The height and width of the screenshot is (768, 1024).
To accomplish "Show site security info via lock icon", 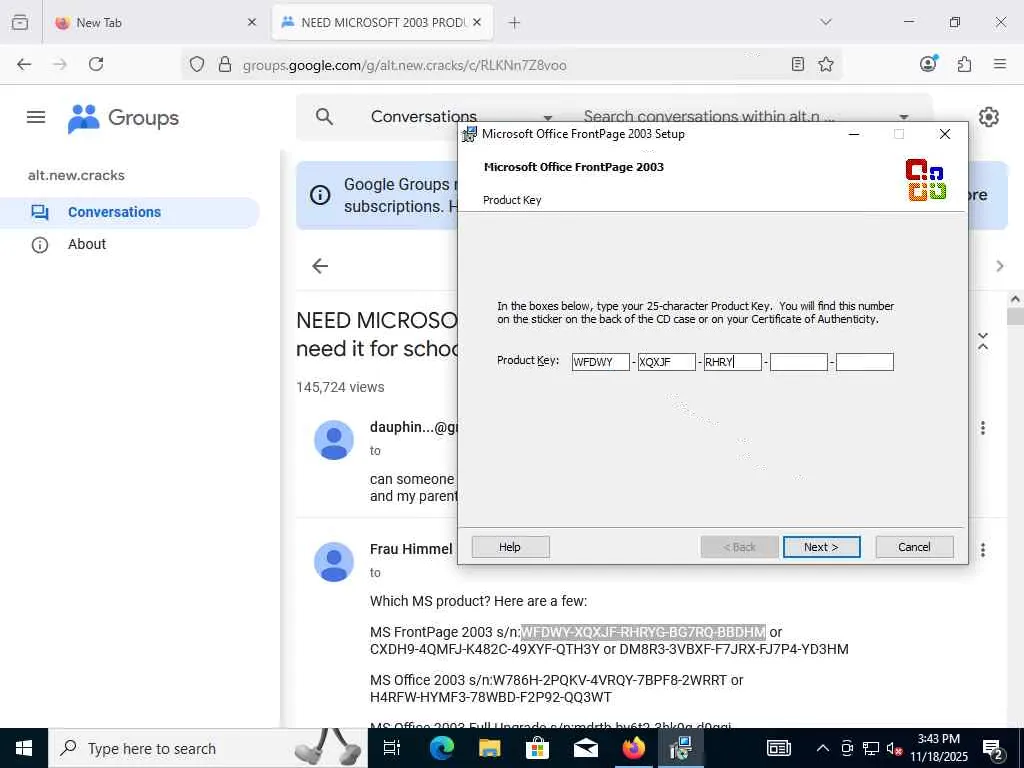I will click(225, 64).
